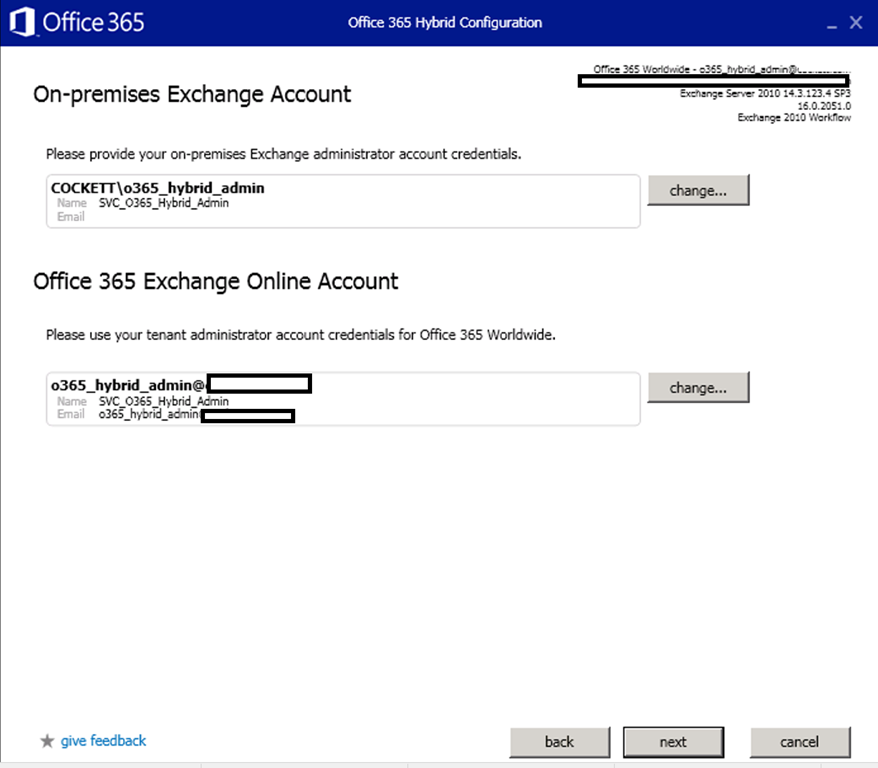Change the on-premises Exchange account credentials
The width and height of the screenshot is (878, 768).
pos(698,190)
